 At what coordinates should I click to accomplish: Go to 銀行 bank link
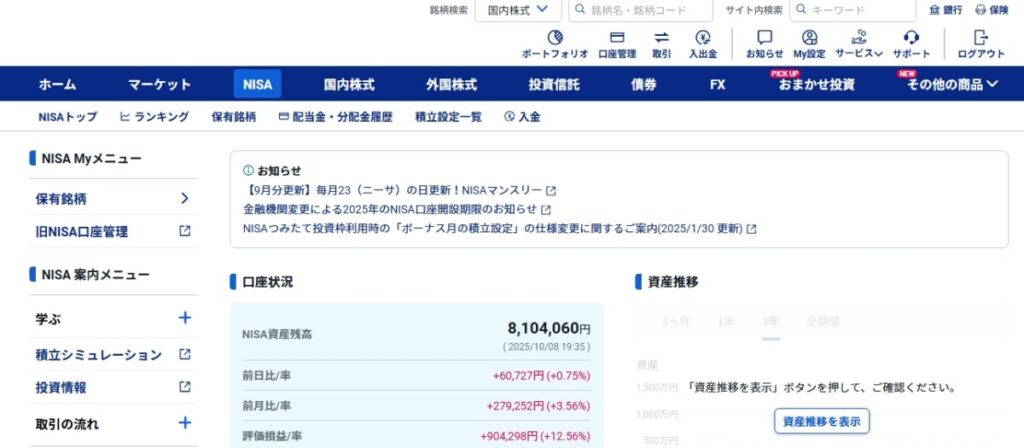point(946,10)
